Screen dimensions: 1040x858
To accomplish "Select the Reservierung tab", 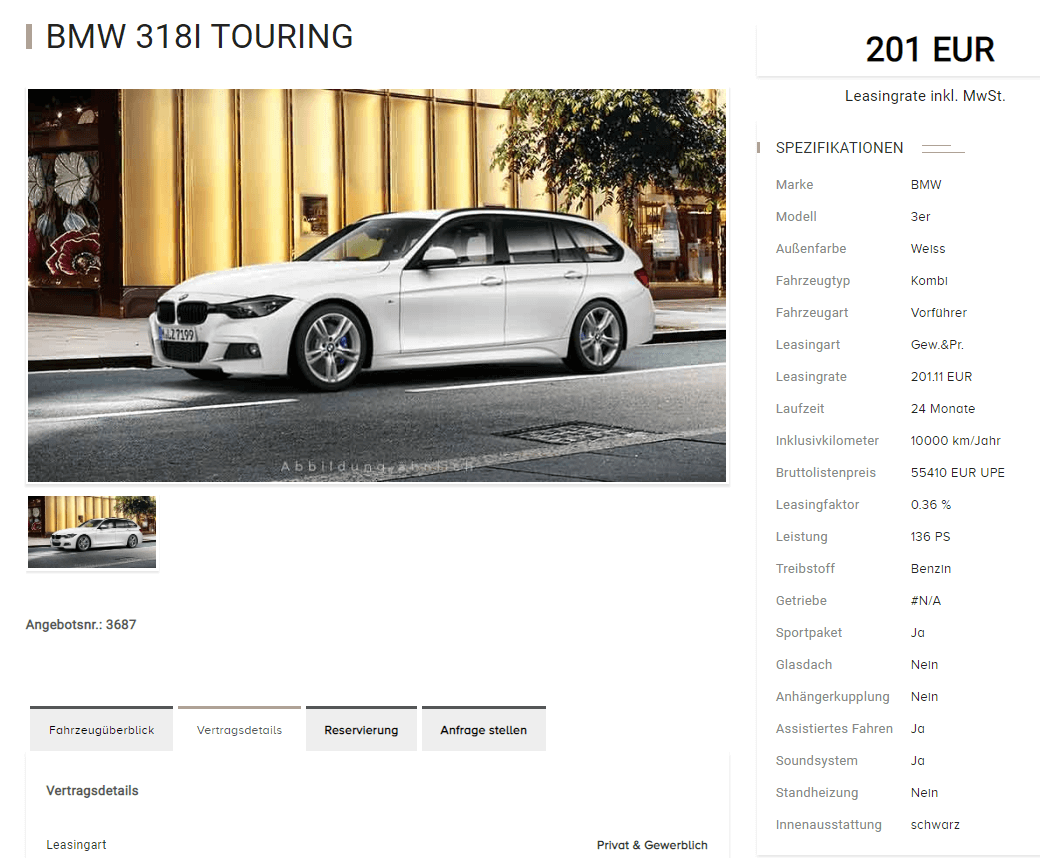I will 361,729.
